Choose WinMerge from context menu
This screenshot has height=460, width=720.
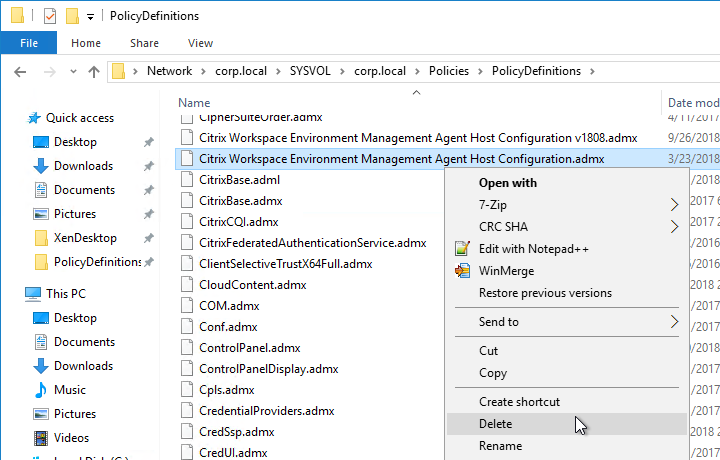(567, 271)
